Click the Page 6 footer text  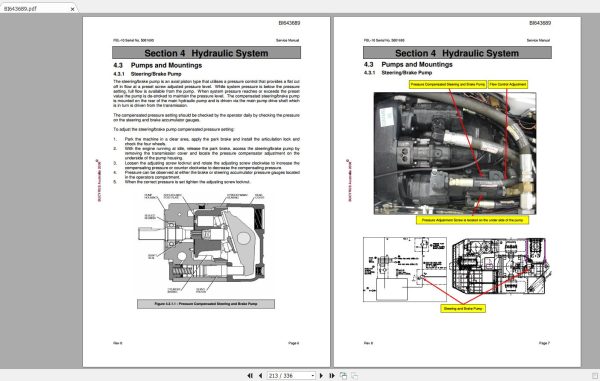pyautogui.click(x=293, y=343)
